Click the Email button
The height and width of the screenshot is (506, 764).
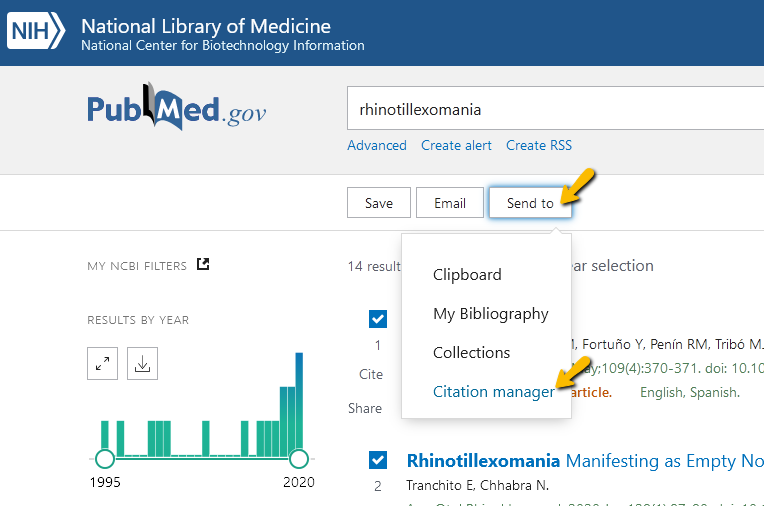(x=450, y=203)
